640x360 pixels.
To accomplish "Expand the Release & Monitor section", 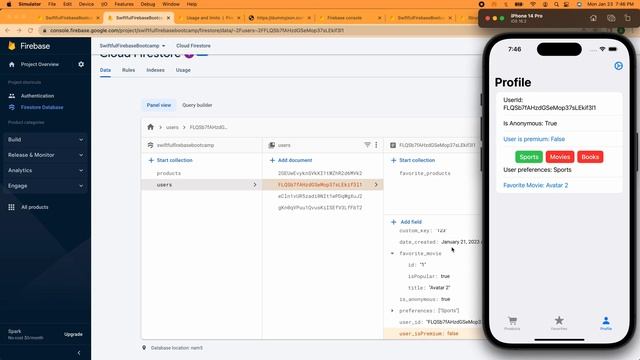I will [x=45, y=155].
